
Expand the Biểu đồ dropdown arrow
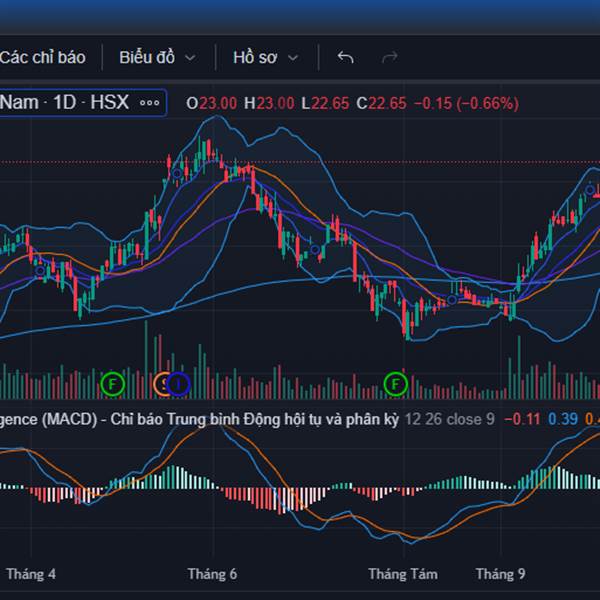[x=190, y=58]
